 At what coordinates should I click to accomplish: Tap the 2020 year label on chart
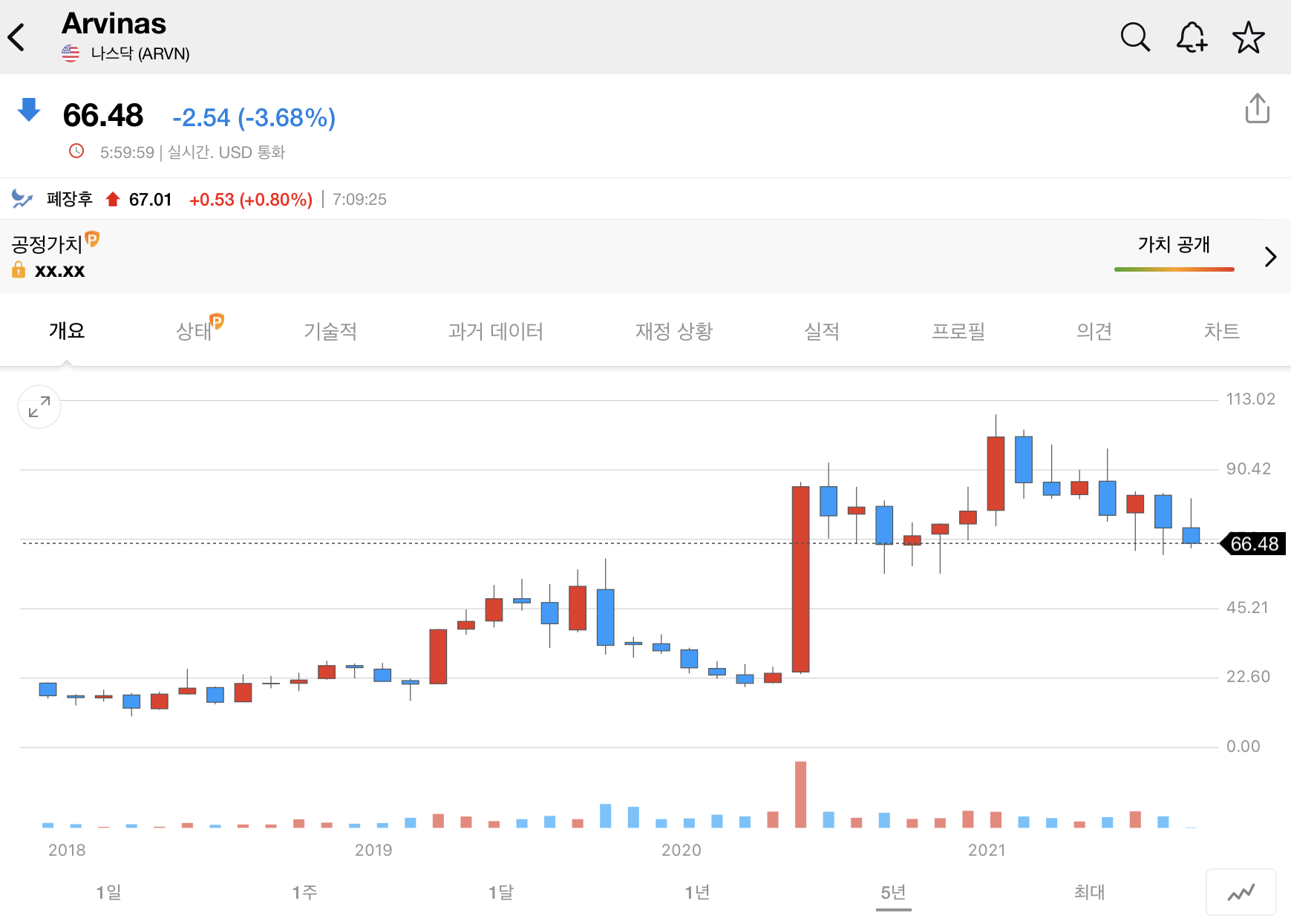pos(682,851)
